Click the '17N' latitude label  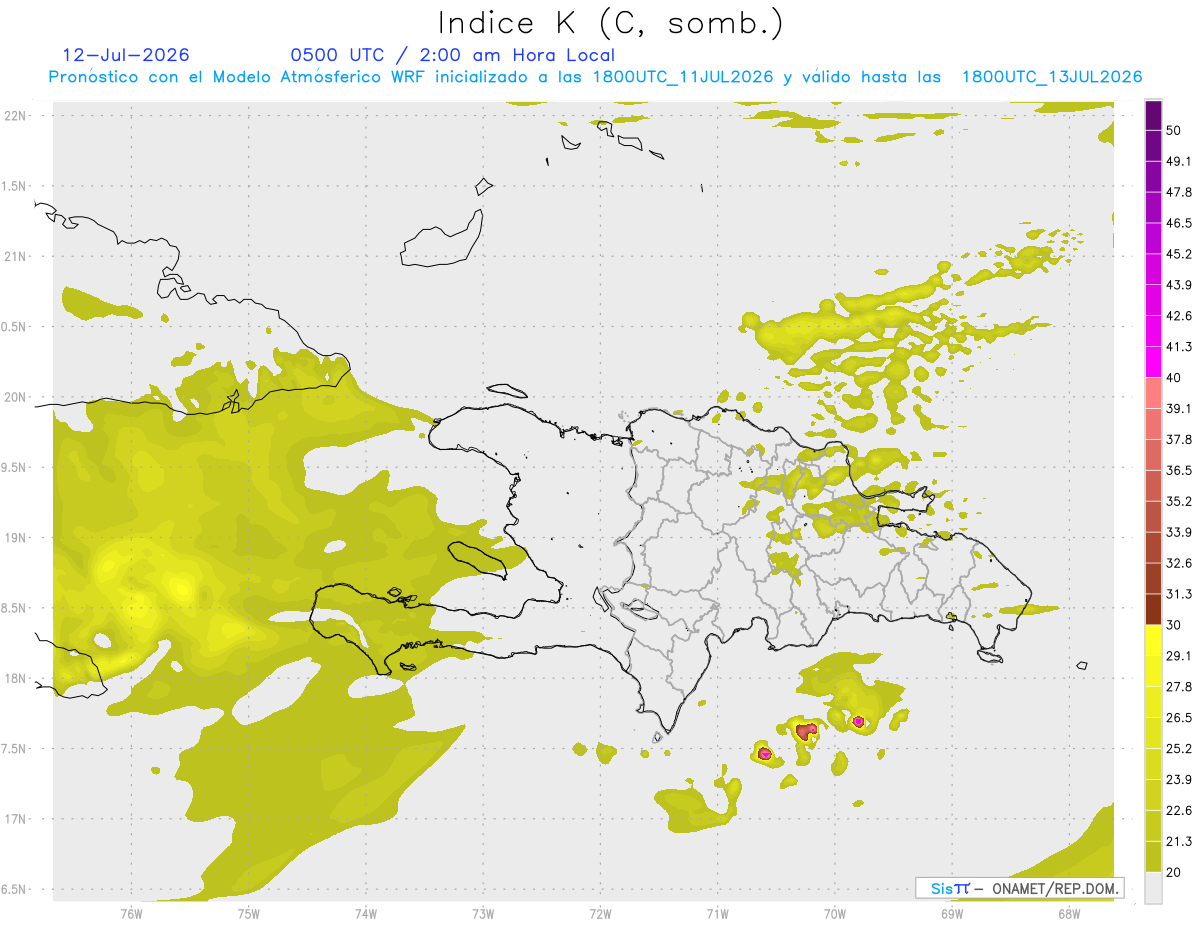(x=17, y=820)
